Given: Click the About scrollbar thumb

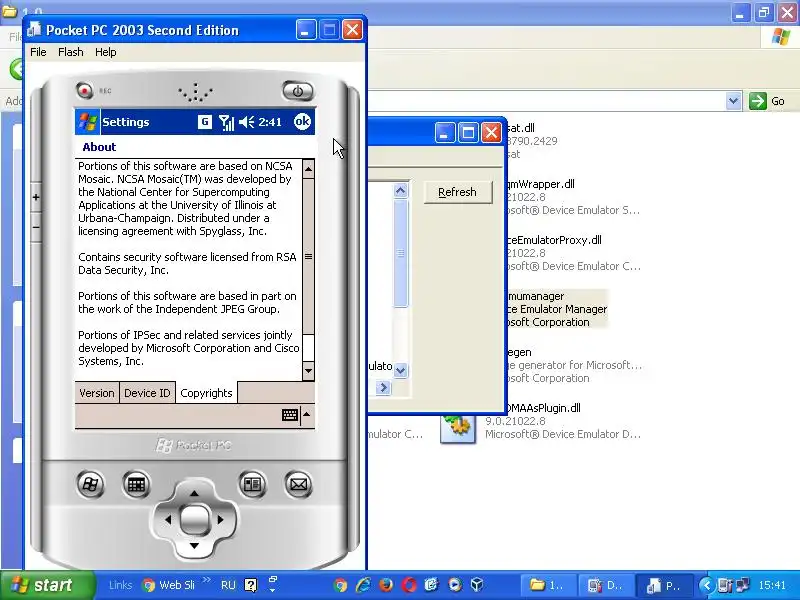Looking at the screenshot, I should tap(308, 256).
